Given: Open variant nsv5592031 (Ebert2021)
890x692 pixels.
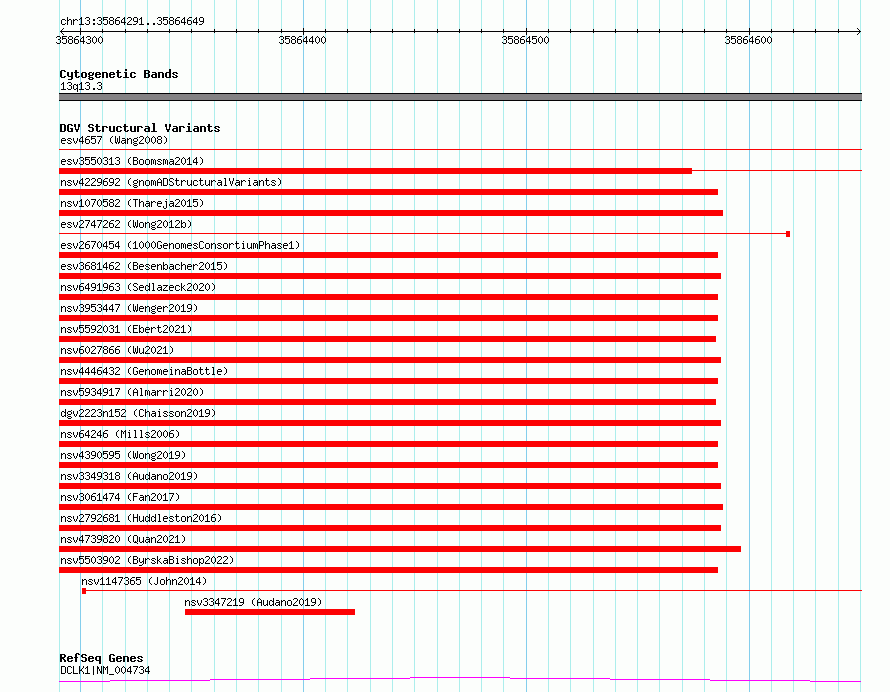Looking at the screenshot, I should [x=126, y=329].
